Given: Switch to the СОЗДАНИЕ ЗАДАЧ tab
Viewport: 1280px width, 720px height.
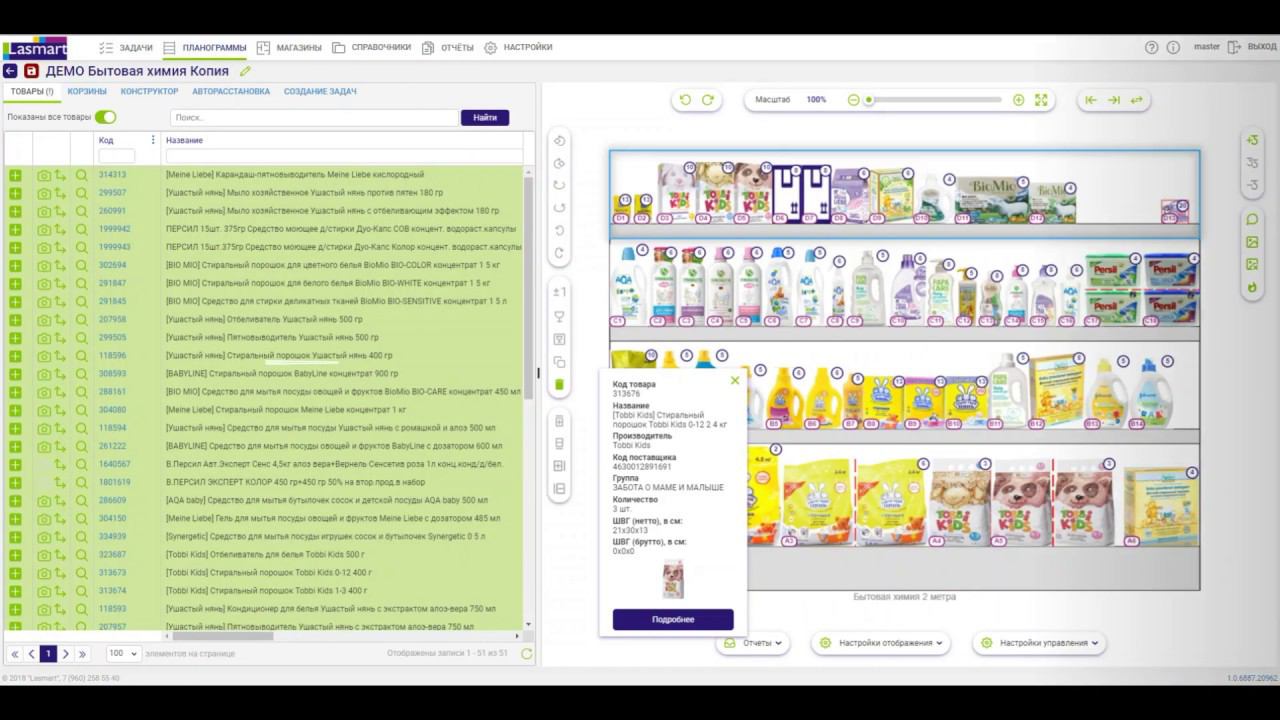Looking at the screenshot, I should click(x=320, y=91).
